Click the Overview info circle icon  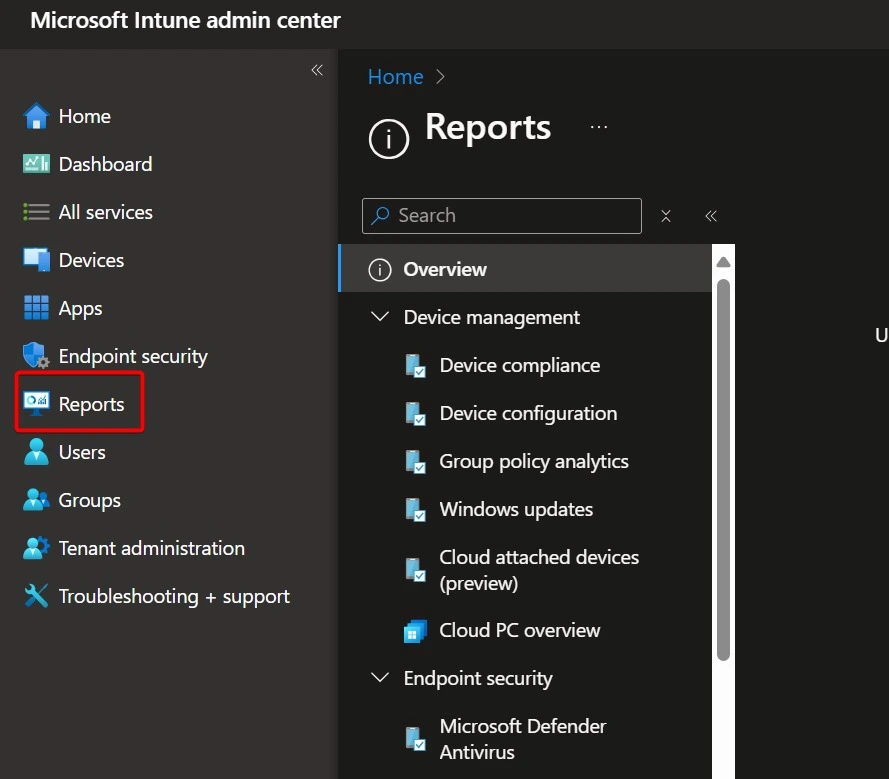(x=380, y=270)
